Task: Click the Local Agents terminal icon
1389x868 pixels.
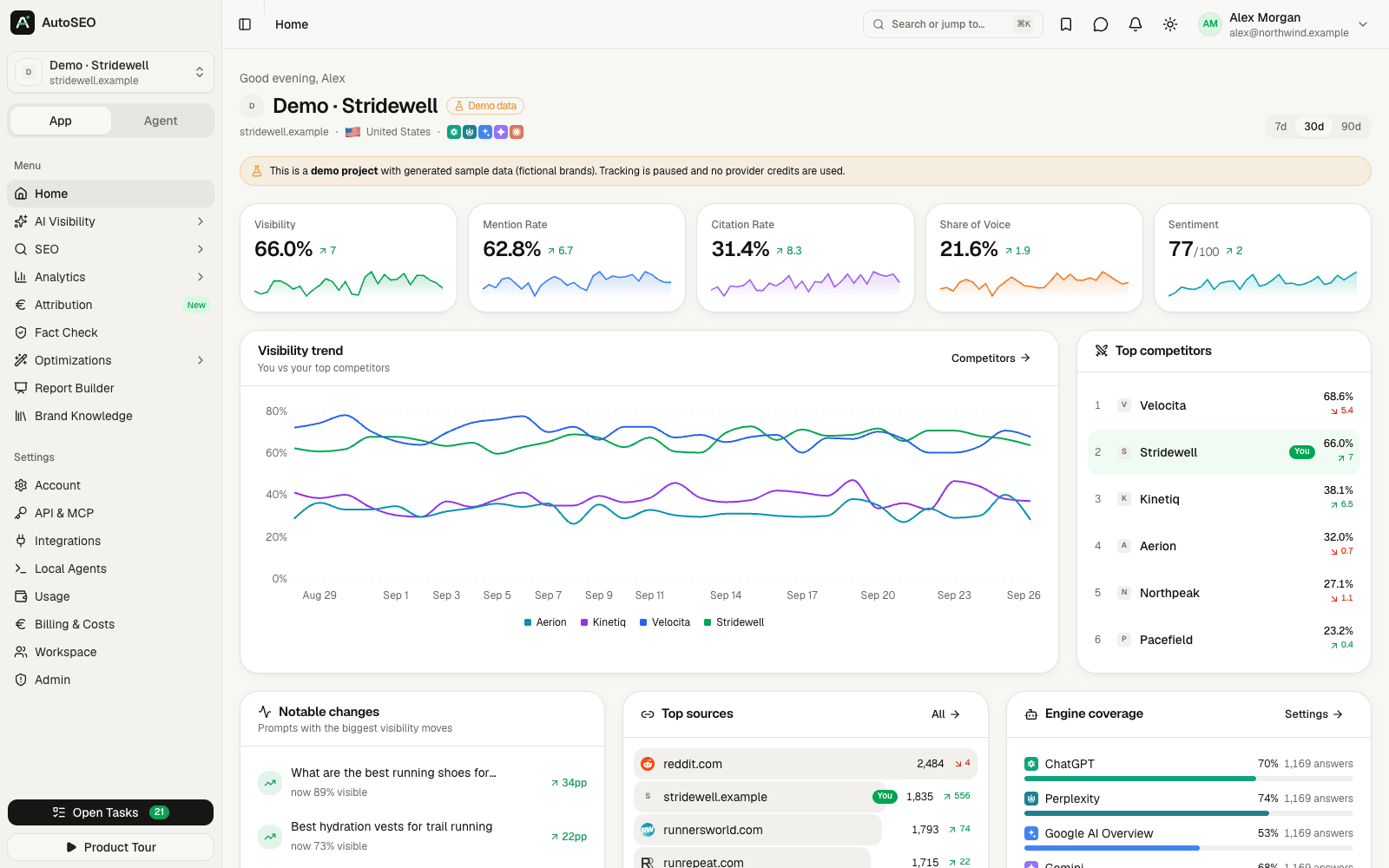Action: point(21,569)
